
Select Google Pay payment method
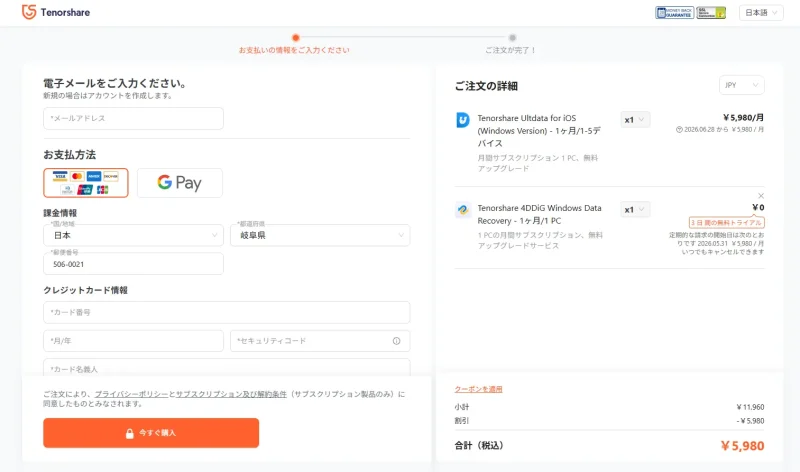180,183
